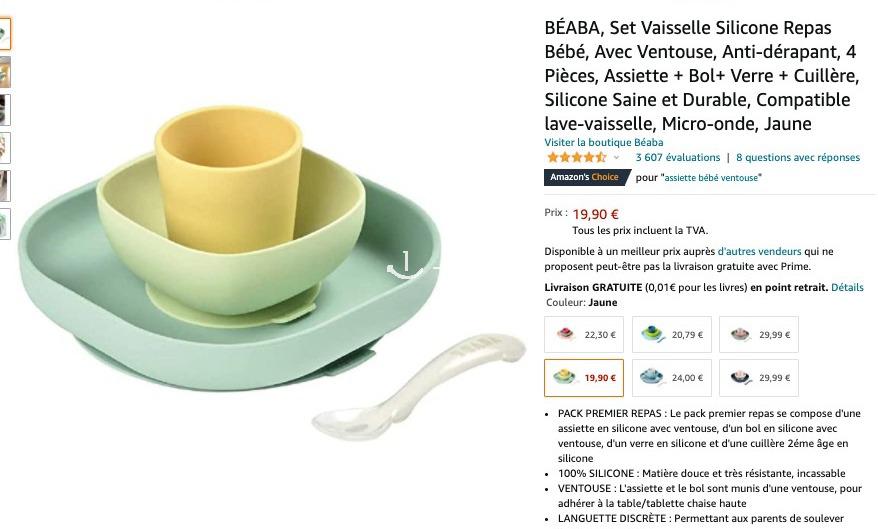Open the star rating dropdown arrow

617,158
